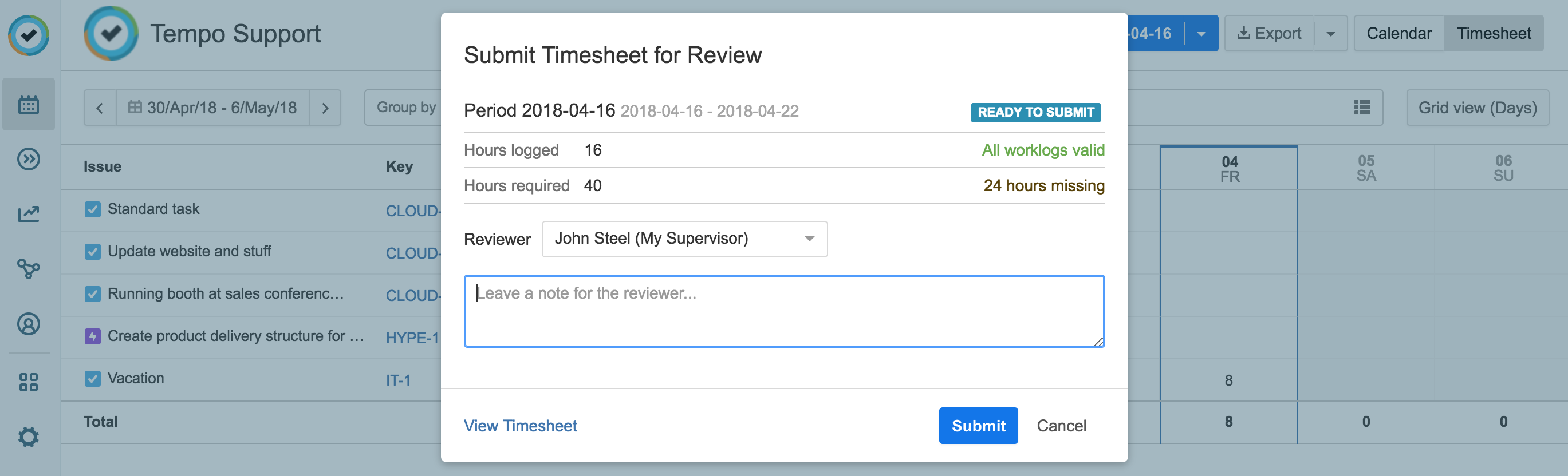Image resolution: width=1568 pixels, height=476 pixels.
Task: Click the double-arrow tracker sidebar icon
Action: (x=28, y=159)
